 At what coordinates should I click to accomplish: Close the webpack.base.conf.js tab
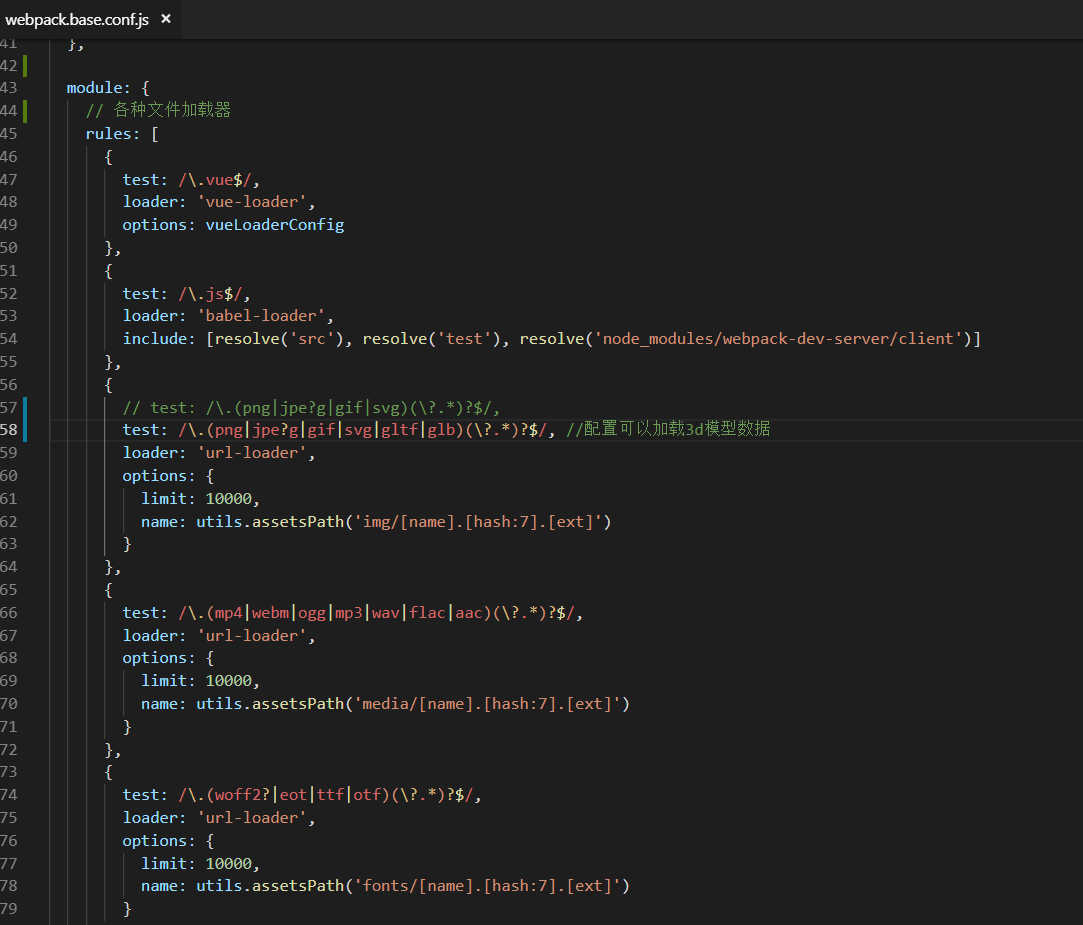[166, 19]
